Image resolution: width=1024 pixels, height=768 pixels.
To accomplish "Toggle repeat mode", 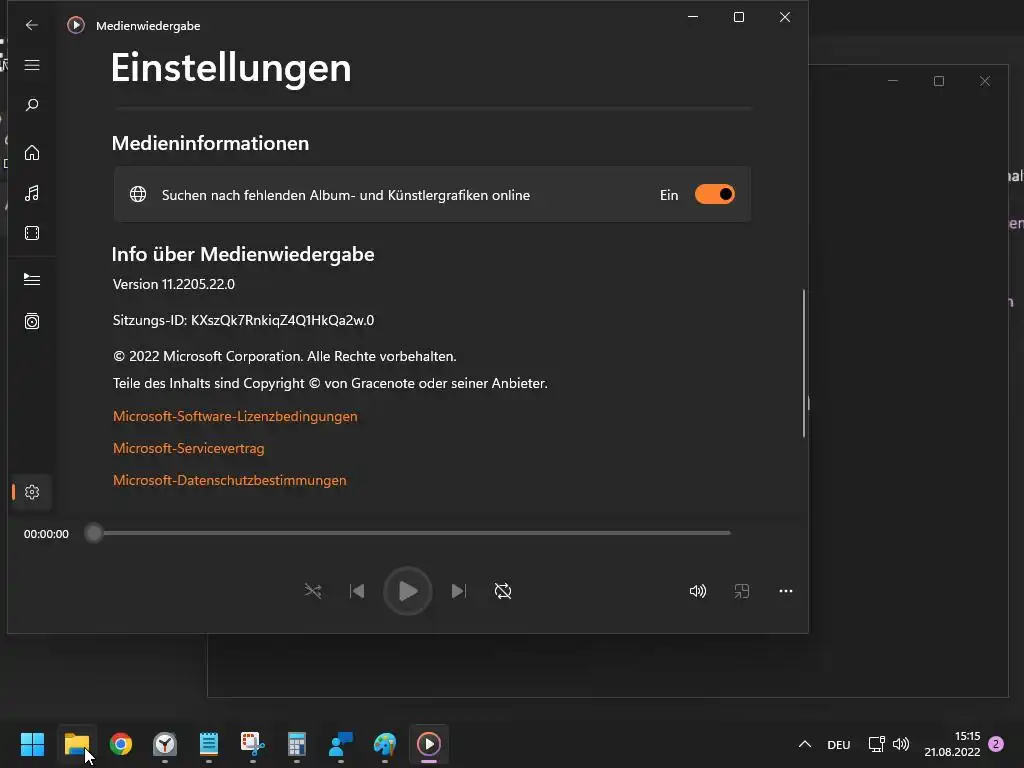I will (x=503, y=591).
